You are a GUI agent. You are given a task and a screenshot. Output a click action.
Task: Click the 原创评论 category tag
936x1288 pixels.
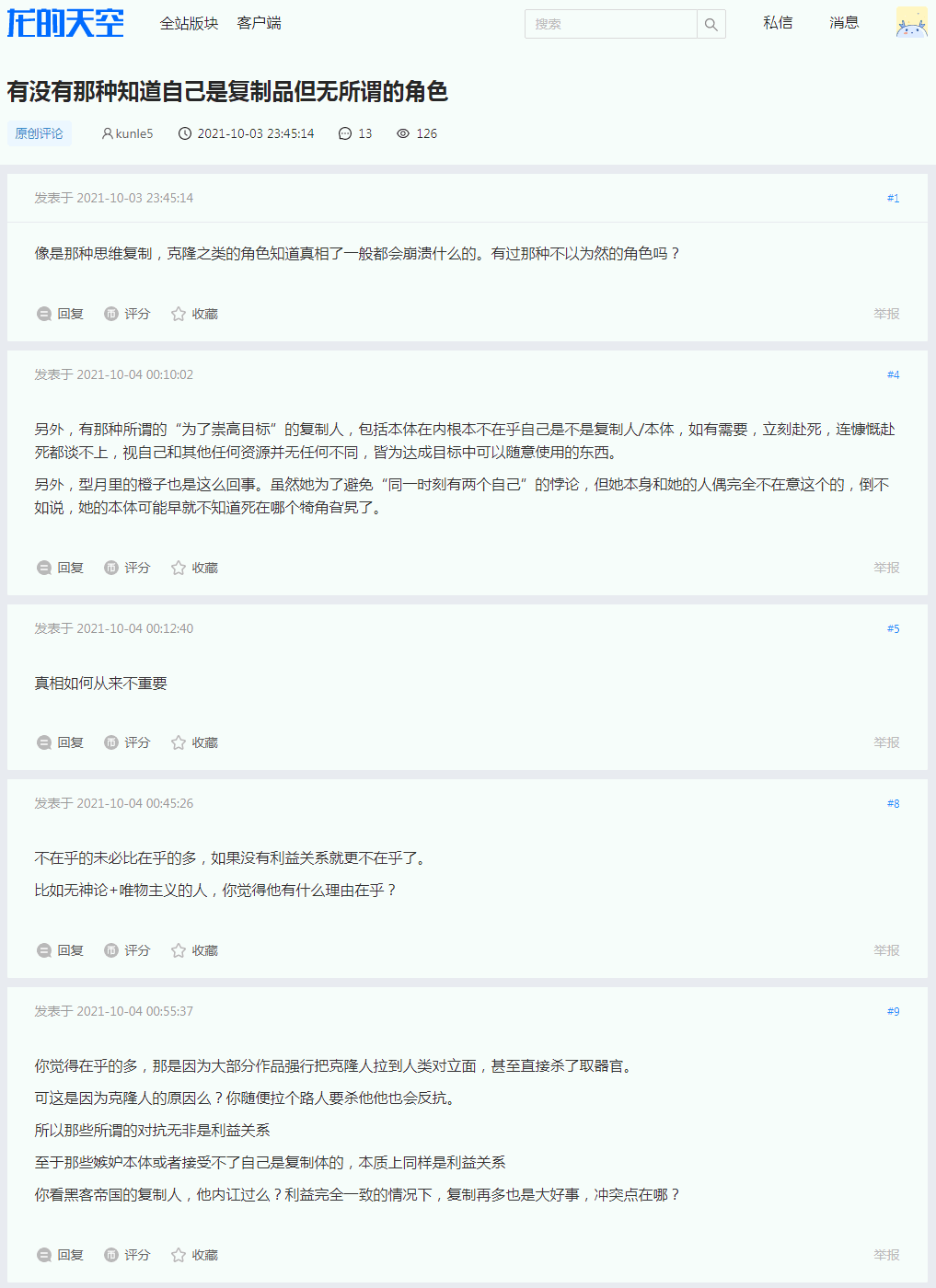pos(40,133)
